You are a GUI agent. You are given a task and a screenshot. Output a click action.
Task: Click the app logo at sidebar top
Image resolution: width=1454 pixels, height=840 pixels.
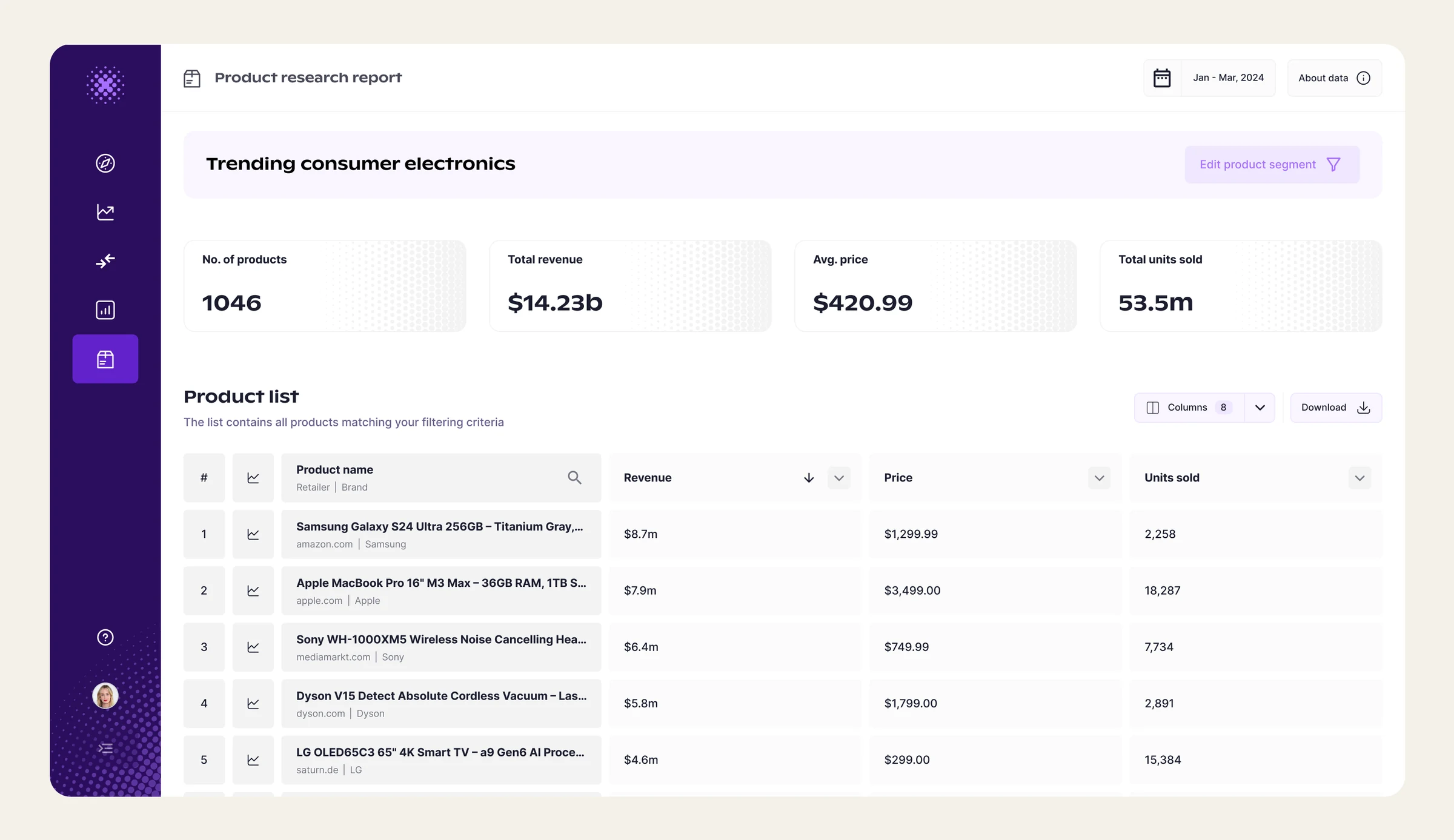click(x=105, y=85)
